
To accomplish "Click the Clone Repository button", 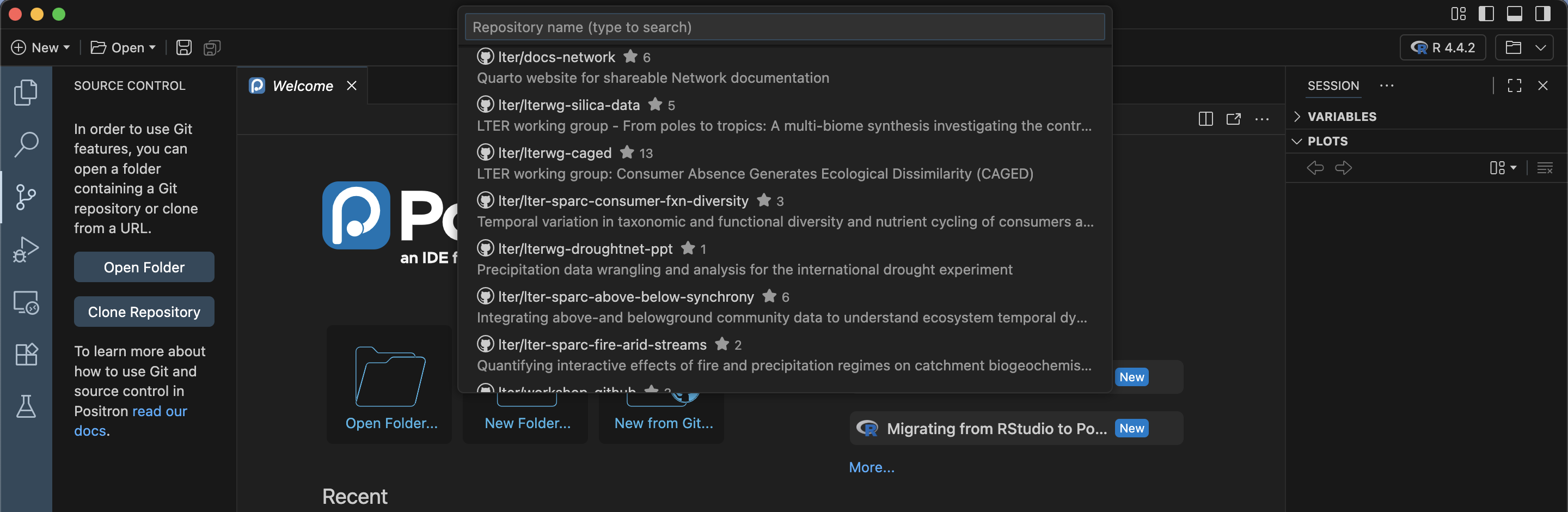I will 144,312.
